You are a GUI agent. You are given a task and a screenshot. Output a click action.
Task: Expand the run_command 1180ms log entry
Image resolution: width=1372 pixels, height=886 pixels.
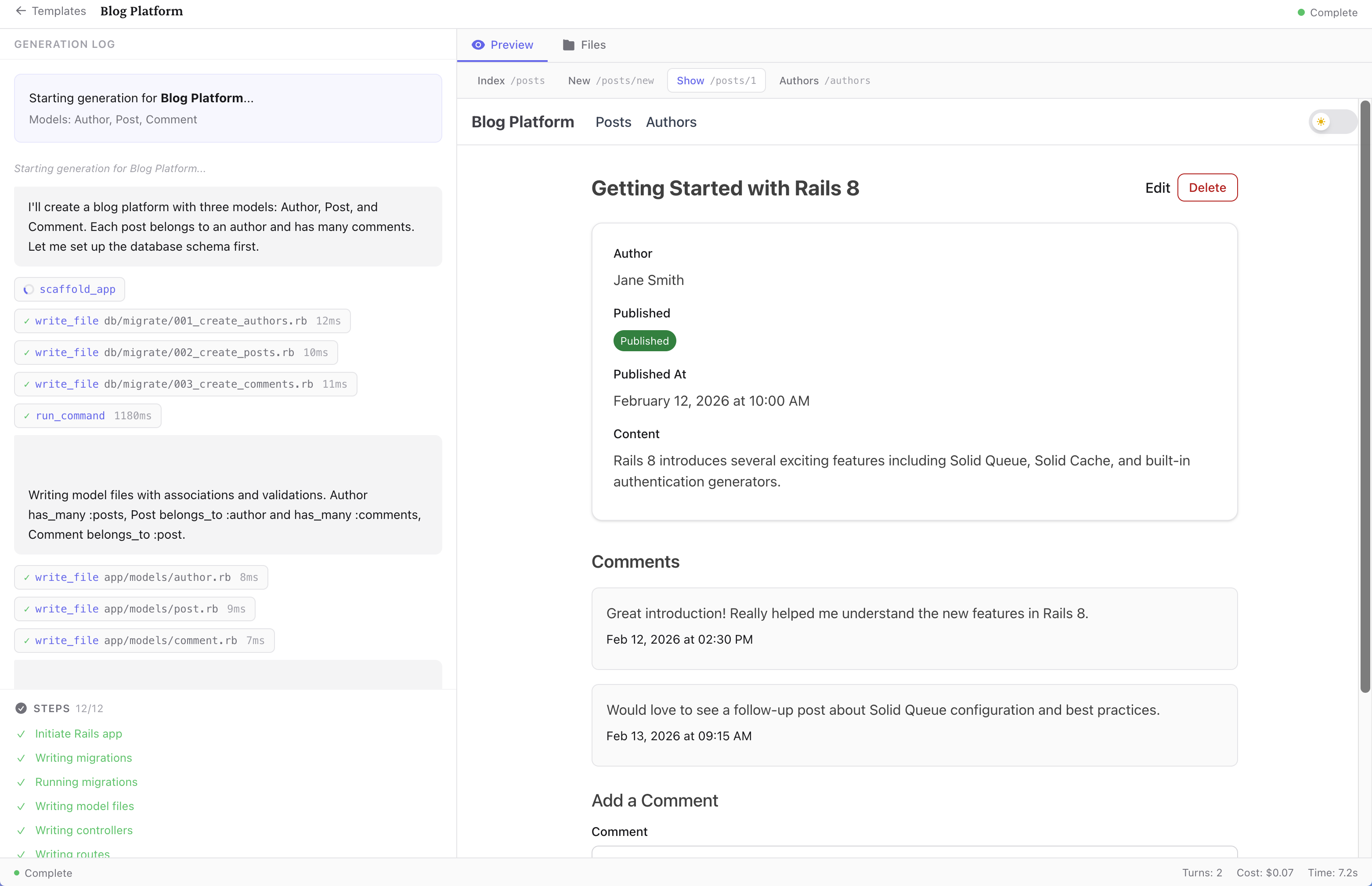pos(87,416)
